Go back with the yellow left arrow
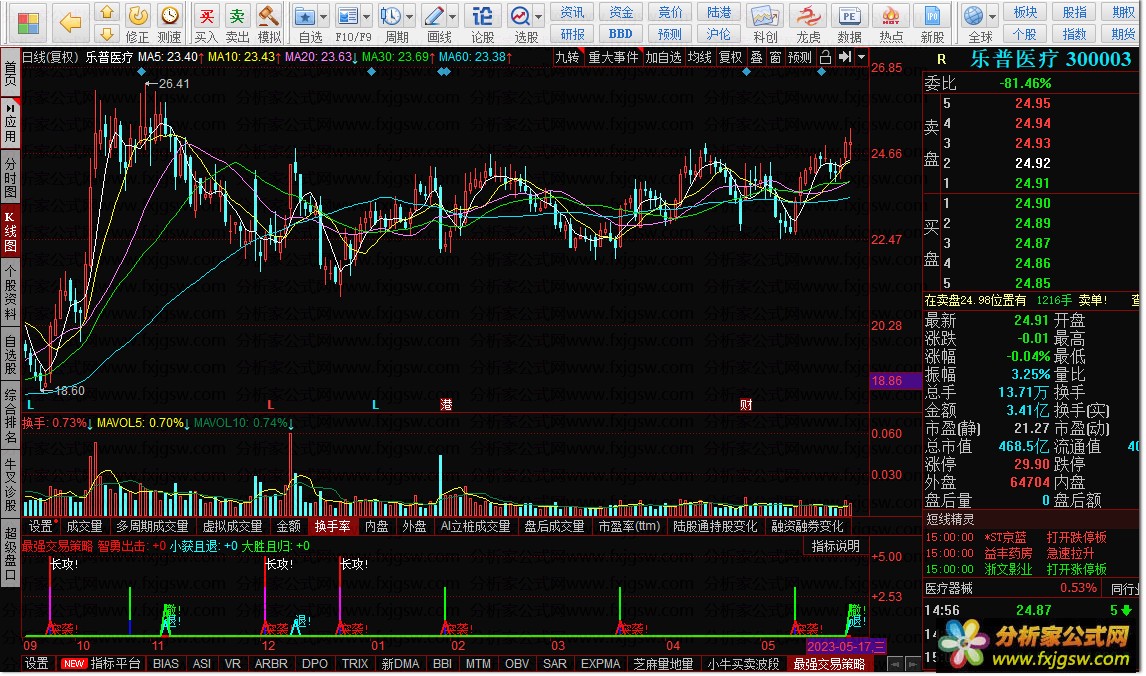The width and height of the screenshot is (1146, 676). coord(70,22)
